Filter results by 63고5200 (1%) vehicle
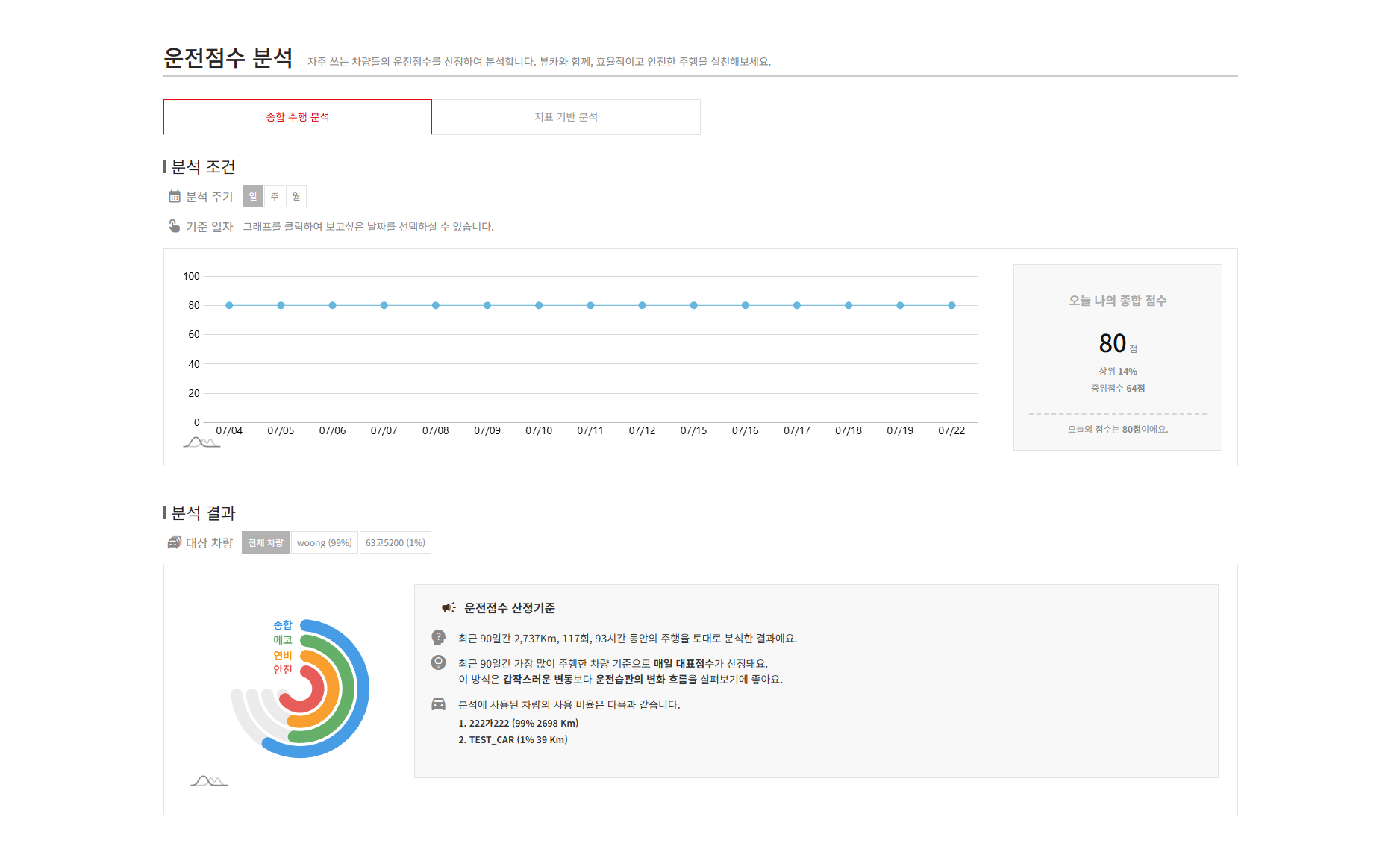Image resolution: width=1400 pixels, height=846 pixels. [x=395, y=542]
